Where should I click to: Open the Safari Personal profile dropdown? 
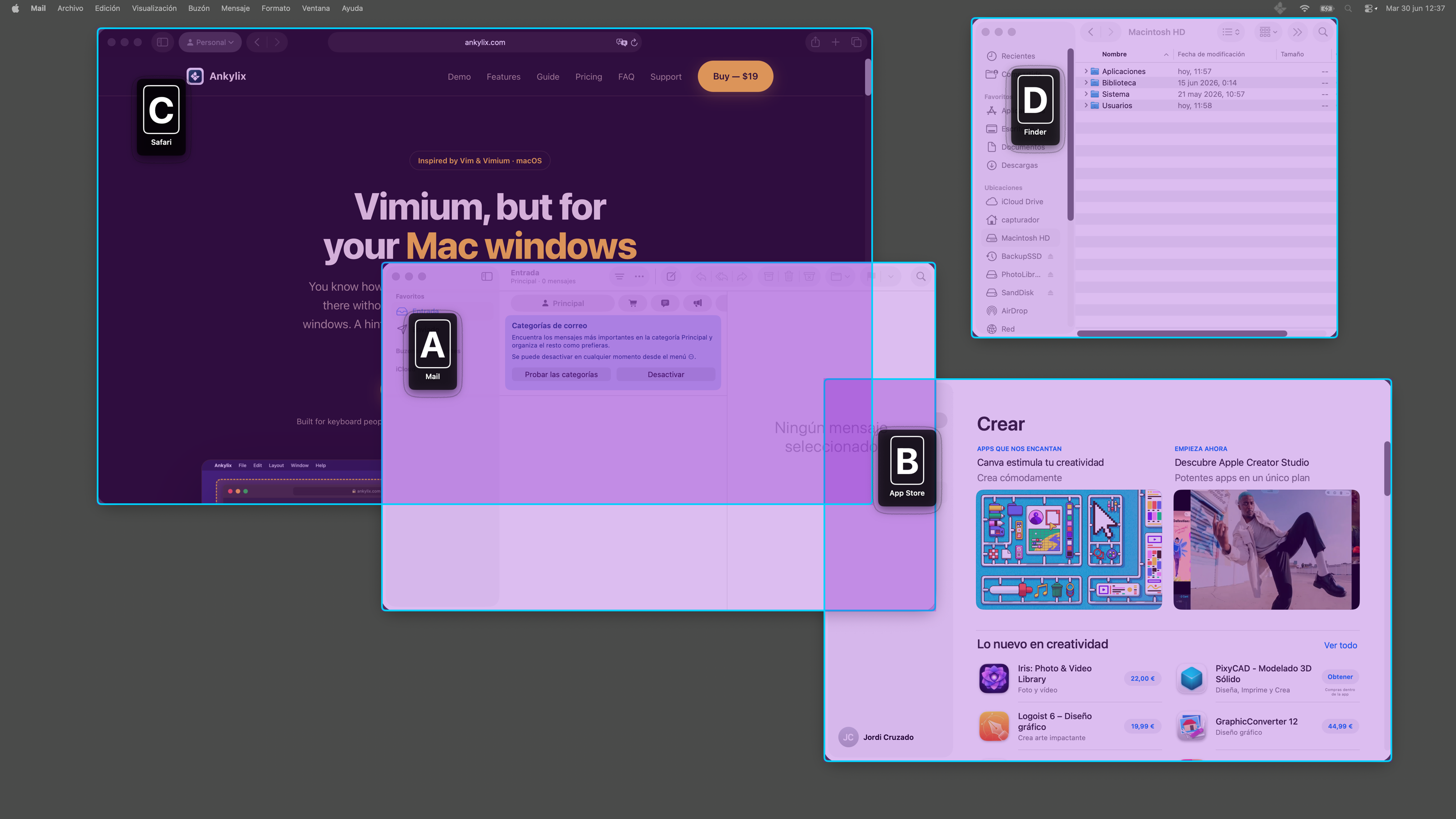pyautogui.click(x=210, y=42)
